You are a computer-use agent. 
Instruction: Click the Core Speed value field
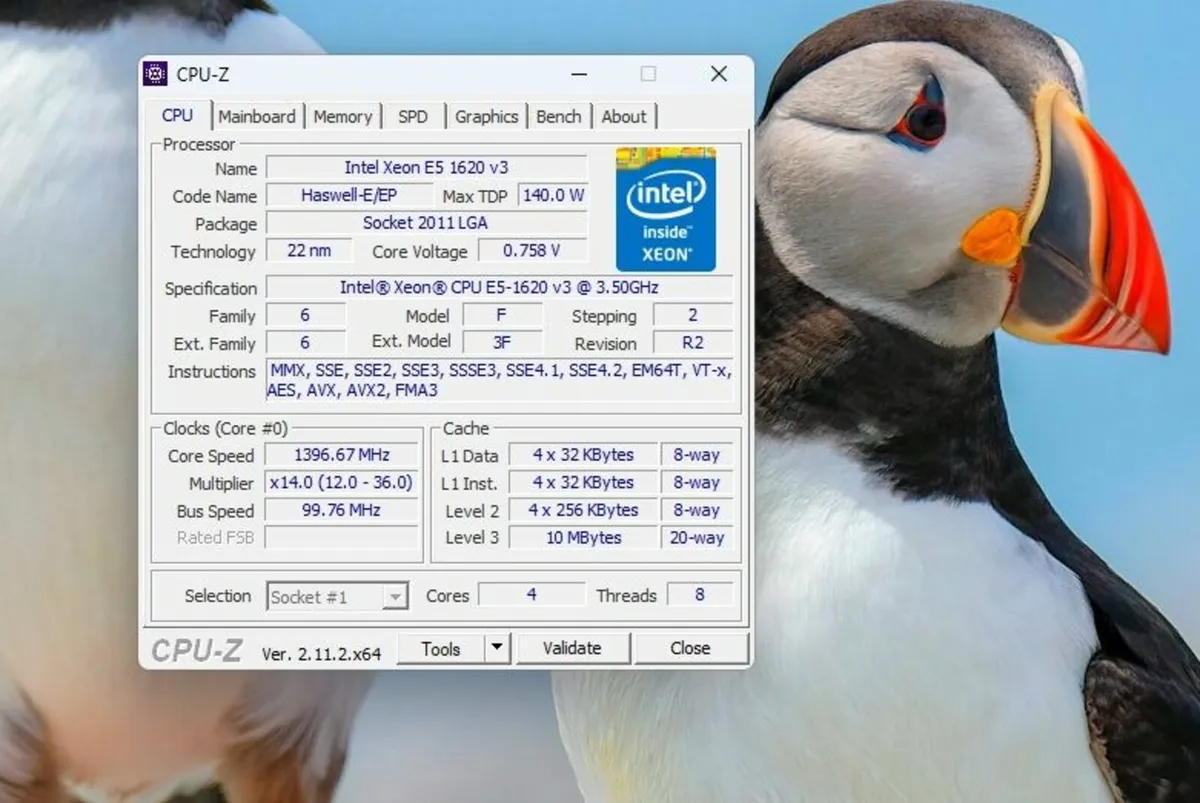pyautogui.click(x=341, y=455)
